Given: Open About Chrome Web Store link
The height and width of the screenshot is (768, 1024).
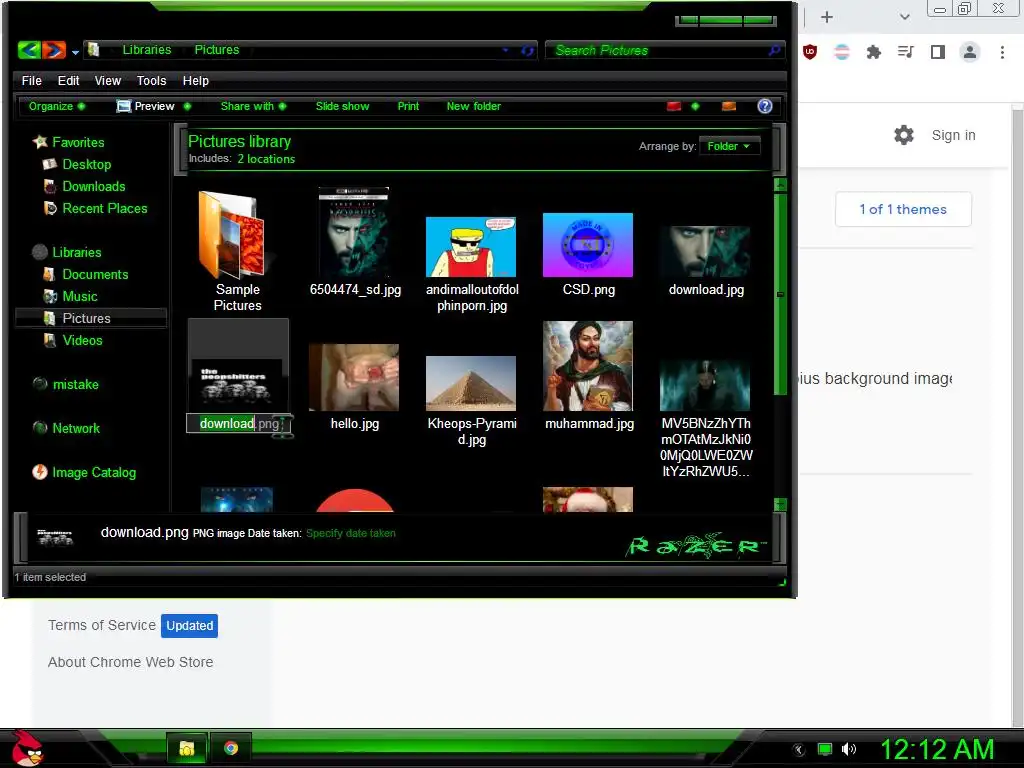Looking at the screenshot, I should (130, 662).
